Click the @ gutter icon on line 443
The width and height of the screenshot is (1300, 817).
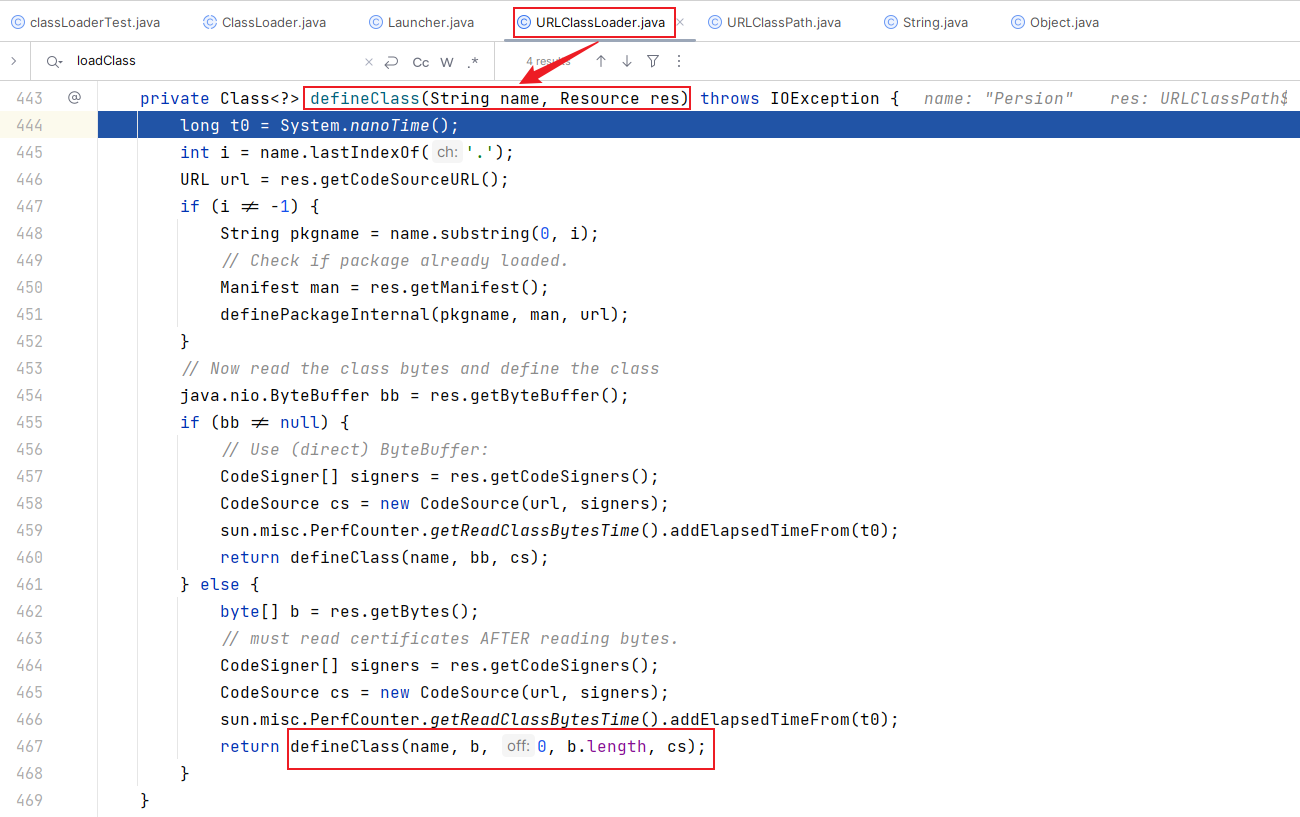click(74, 98)
